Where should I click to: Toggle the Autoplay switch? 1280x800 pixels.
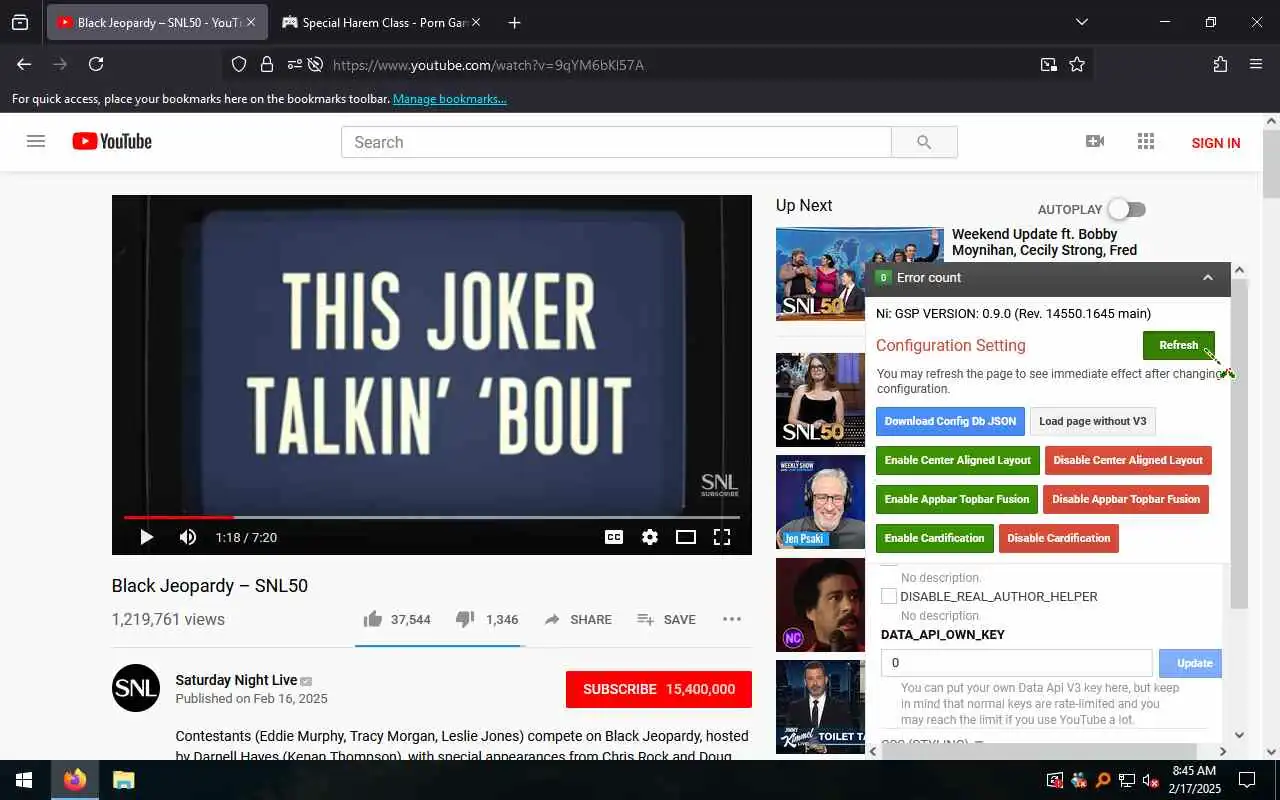(x=1126, y=209)
